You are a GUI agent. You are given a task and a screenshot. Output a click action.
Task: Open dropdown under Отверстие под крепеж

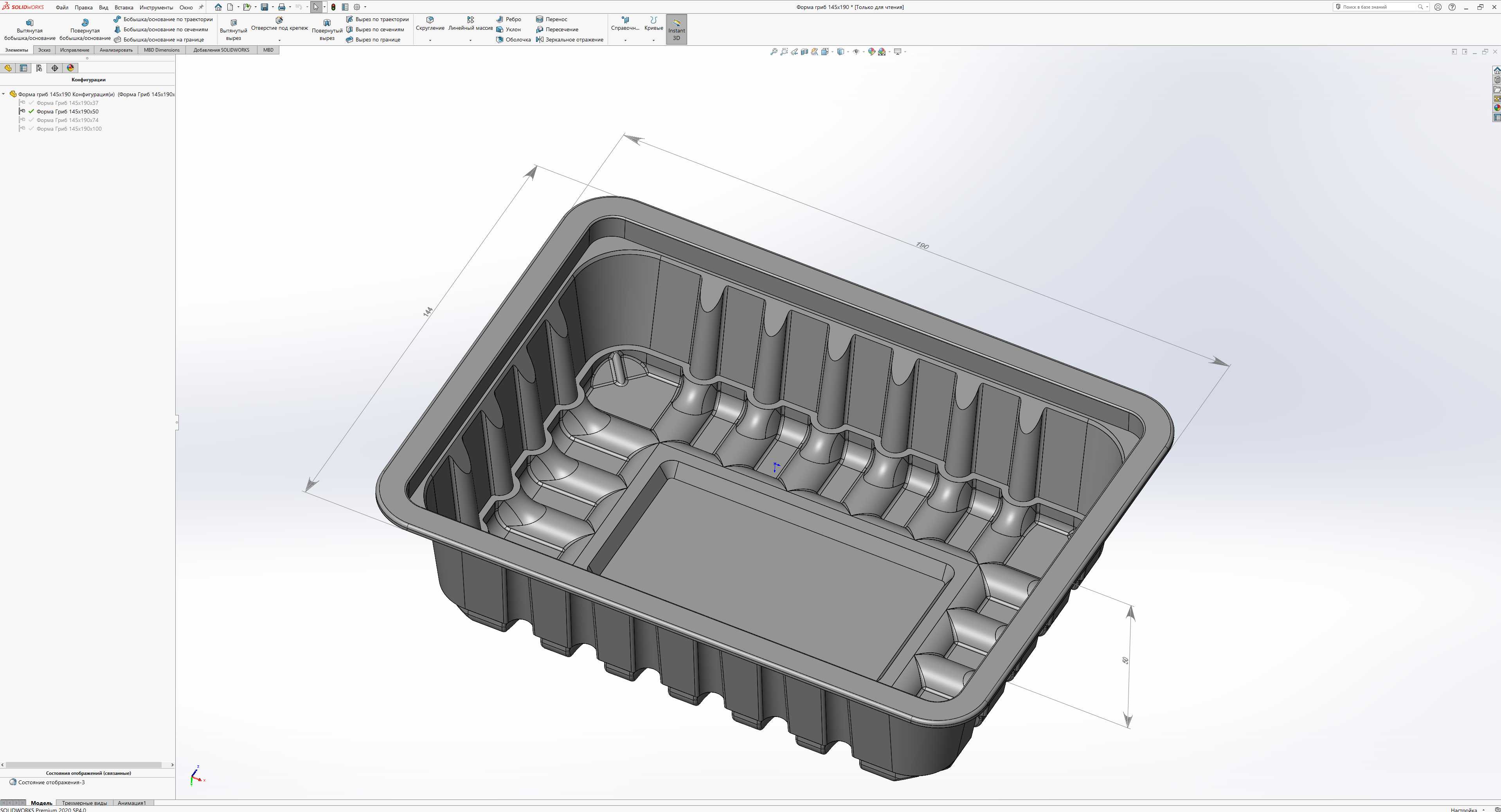[279, 40]
